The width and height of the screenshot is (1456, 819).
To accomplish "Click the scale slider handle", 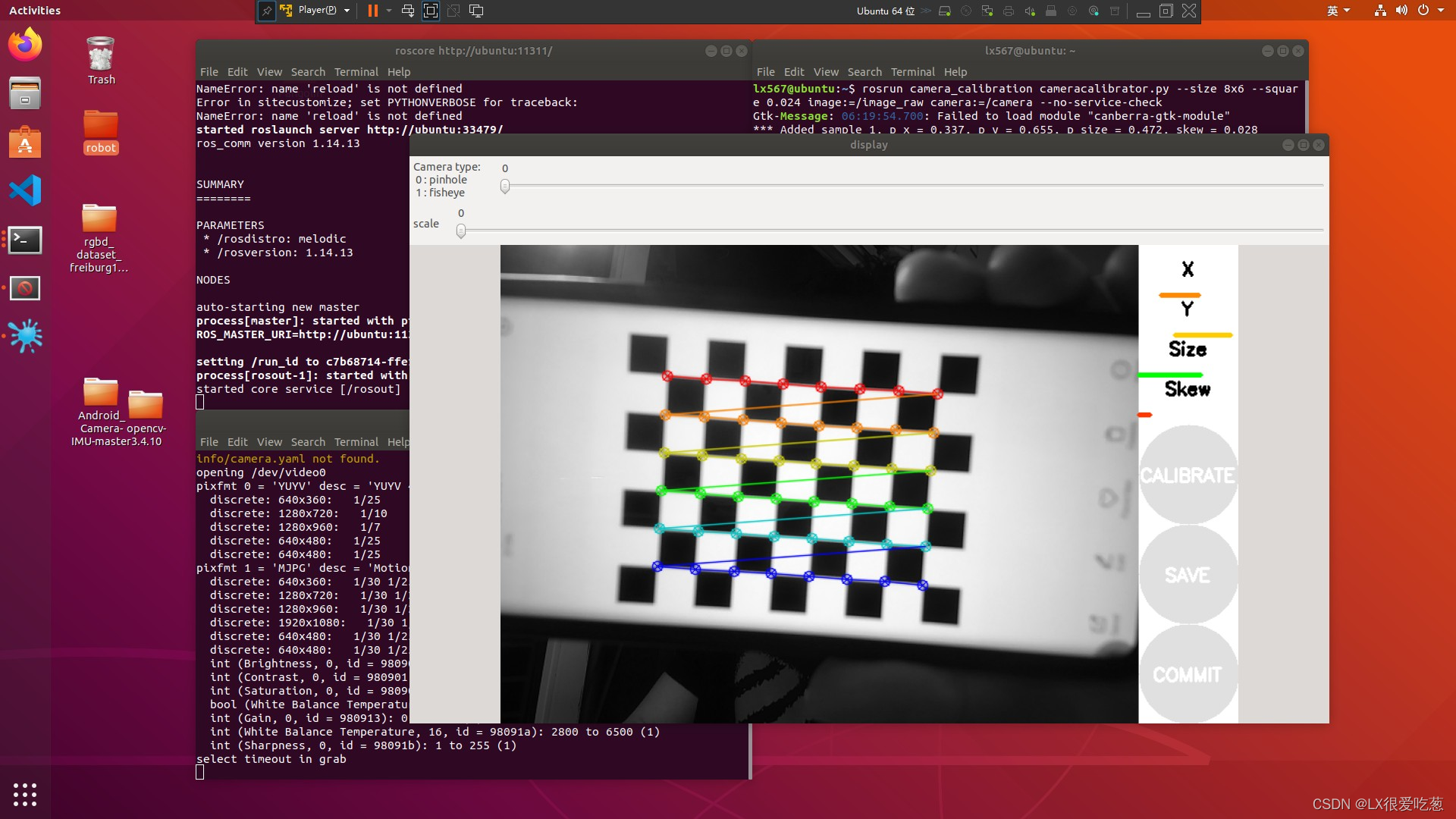I will 461,231.
